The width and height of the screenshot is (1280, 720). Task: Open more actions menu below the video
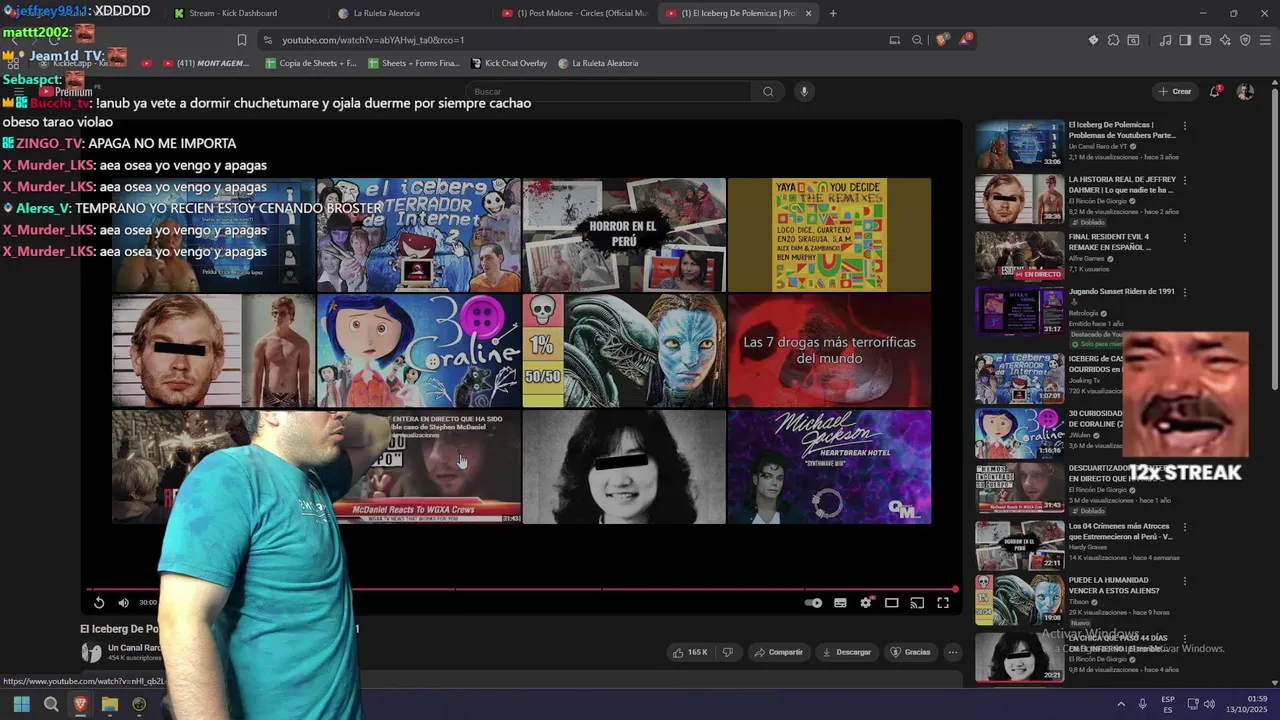click(x=953, y=652)
